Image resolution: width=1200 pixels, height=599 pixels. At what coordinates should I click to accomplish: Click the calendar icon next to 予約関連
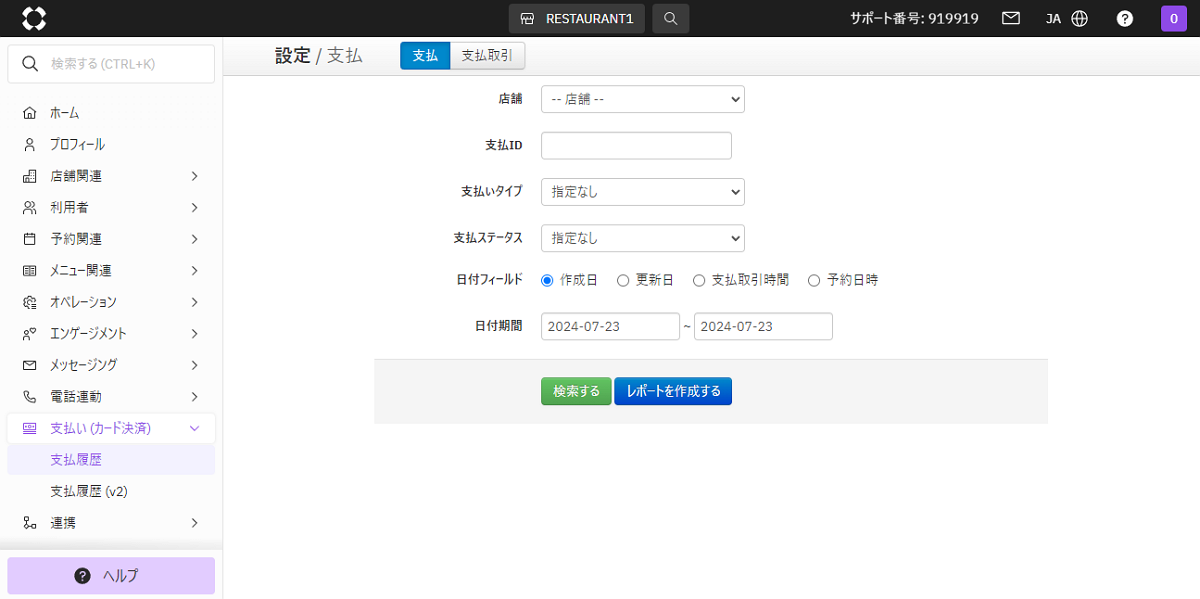pos(29,239)
